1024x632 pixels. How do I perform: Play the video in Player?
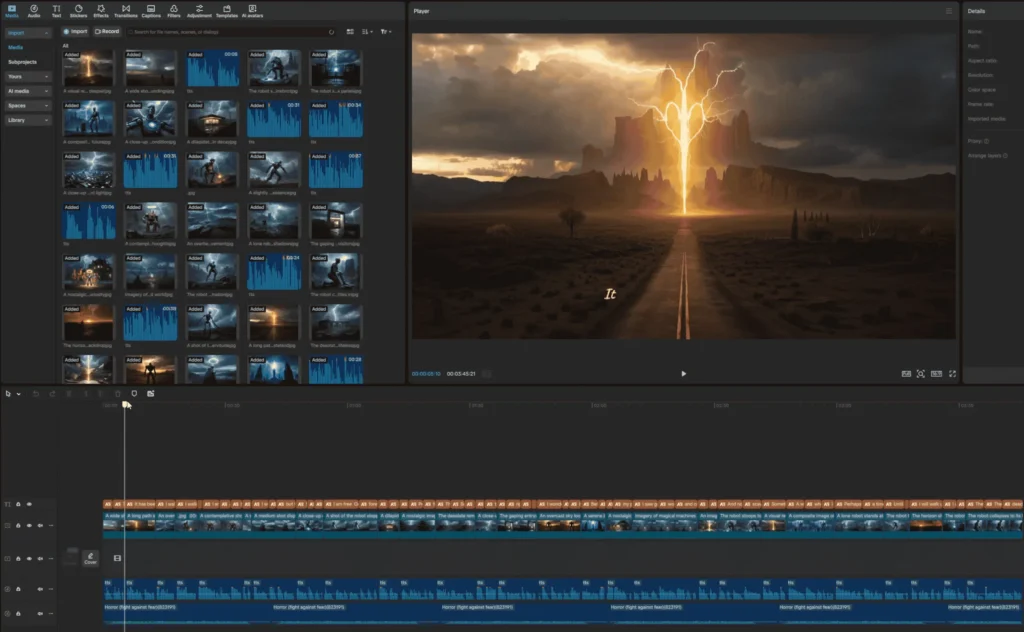click(683, 373)
